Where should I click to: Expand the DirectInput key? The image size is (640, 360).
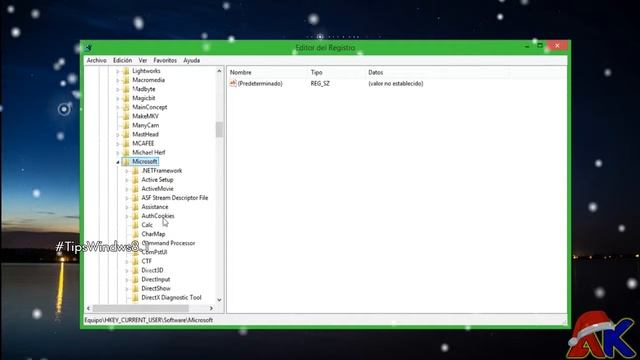tap(127, 279)
